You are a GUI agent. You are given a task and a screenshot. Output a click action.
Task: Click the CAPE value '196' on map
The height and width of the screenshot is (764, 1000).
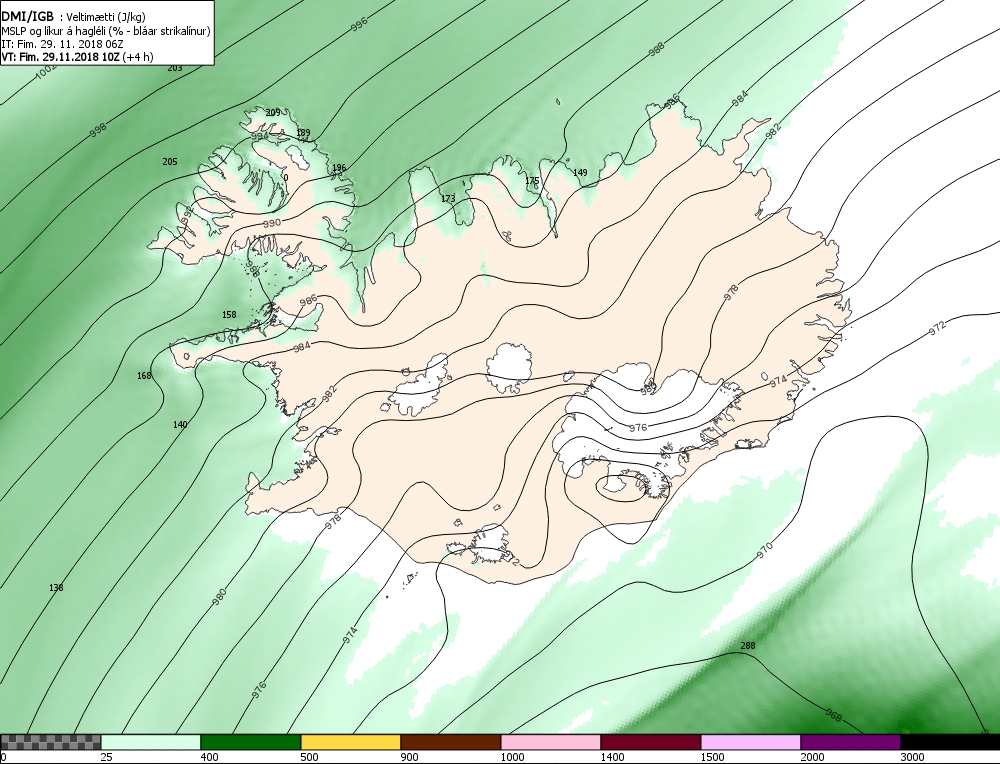click(x=339, y=168)
